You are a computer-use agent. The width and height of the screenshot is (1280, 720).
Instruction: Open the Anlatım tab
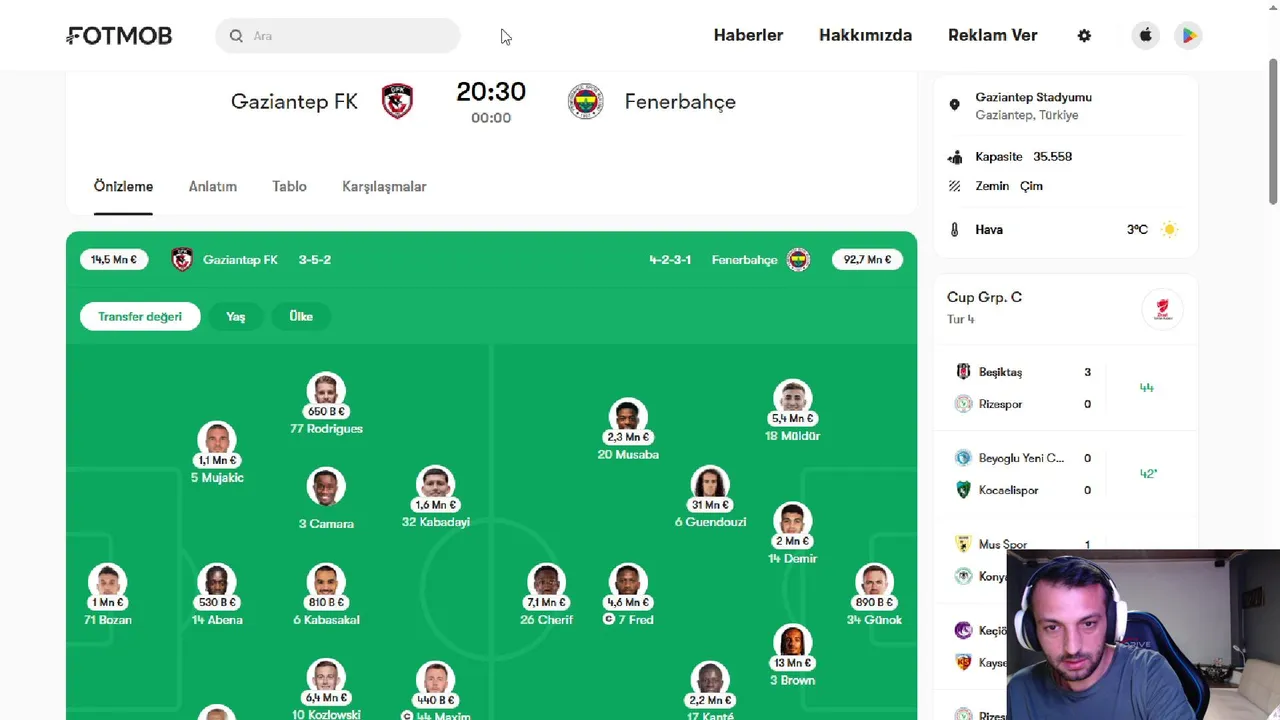213,187
